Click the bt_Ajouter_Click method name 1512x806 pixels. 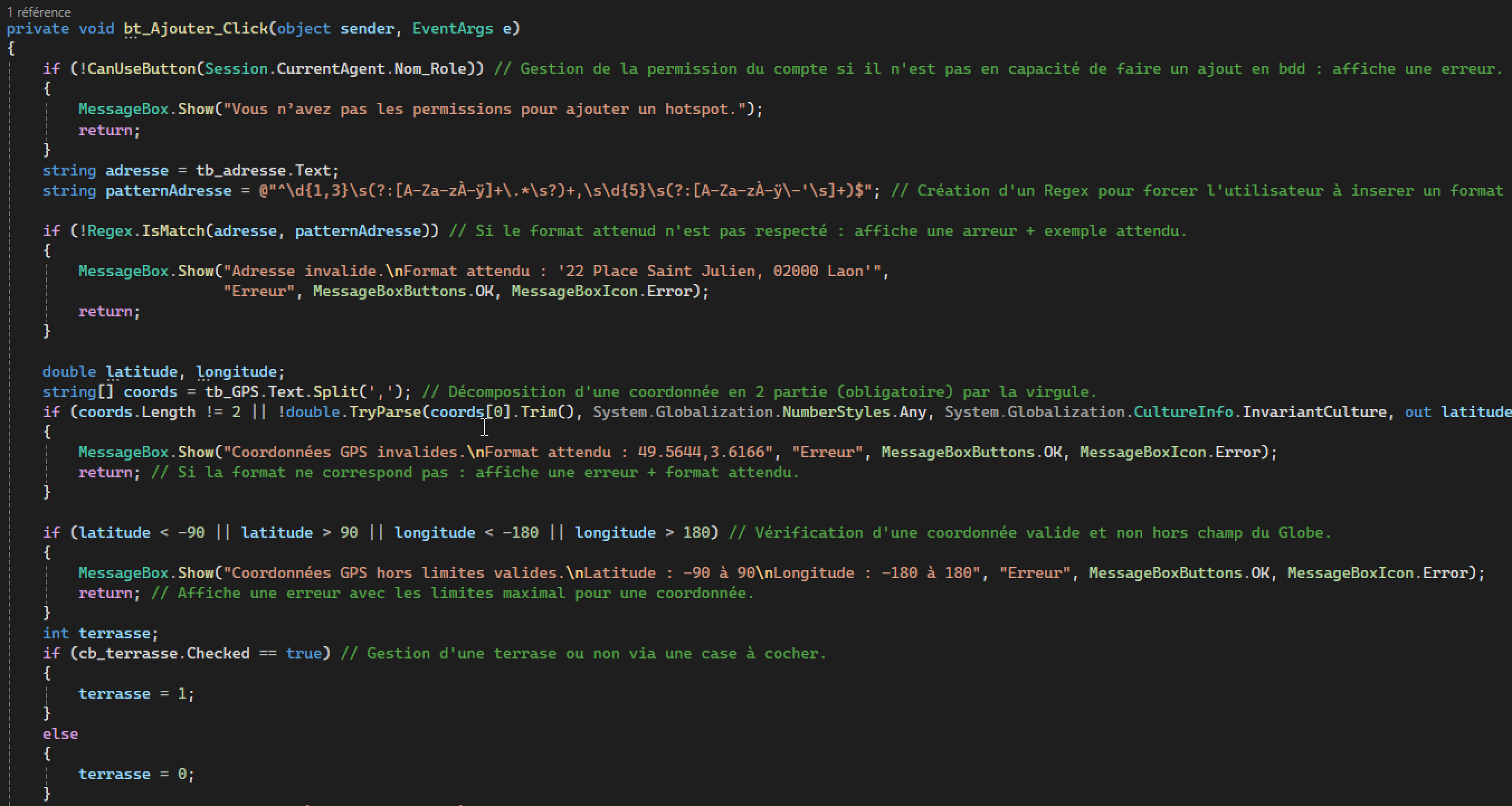point(196,28)
